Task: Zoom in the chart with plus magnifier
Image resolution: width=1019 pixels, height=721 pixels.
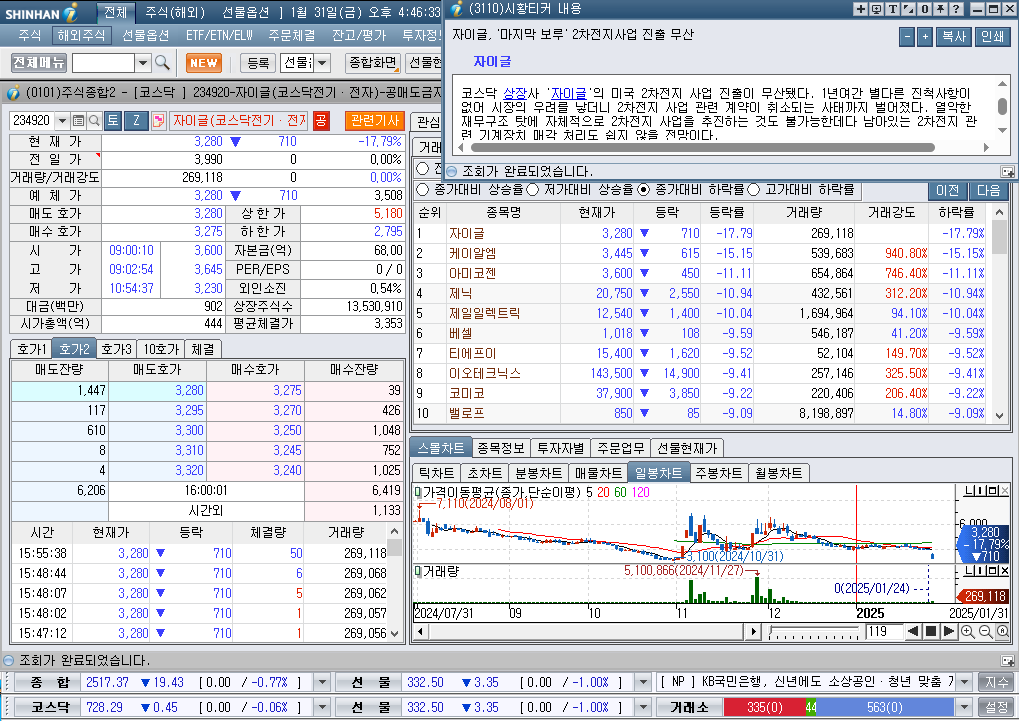Action: point(968,631)
